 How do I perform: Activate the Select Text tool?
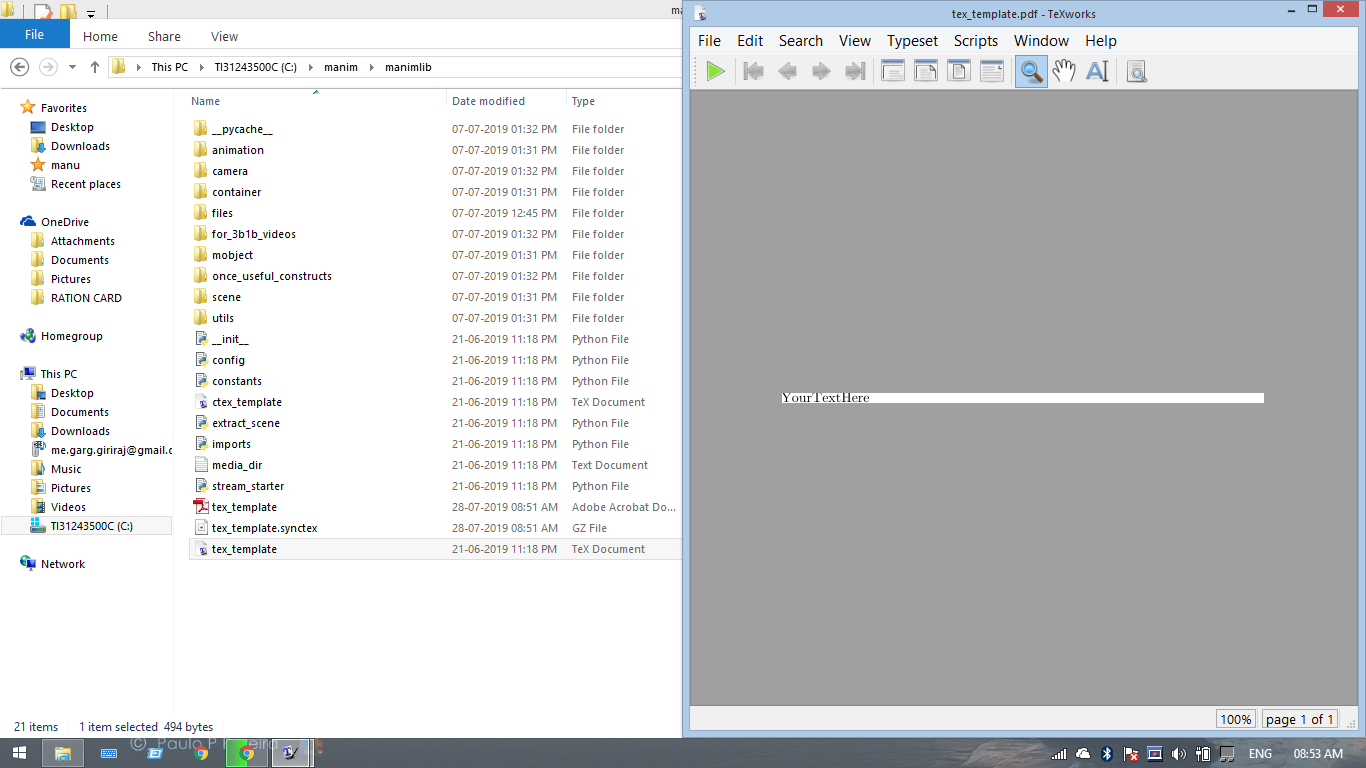point(1097,71)
